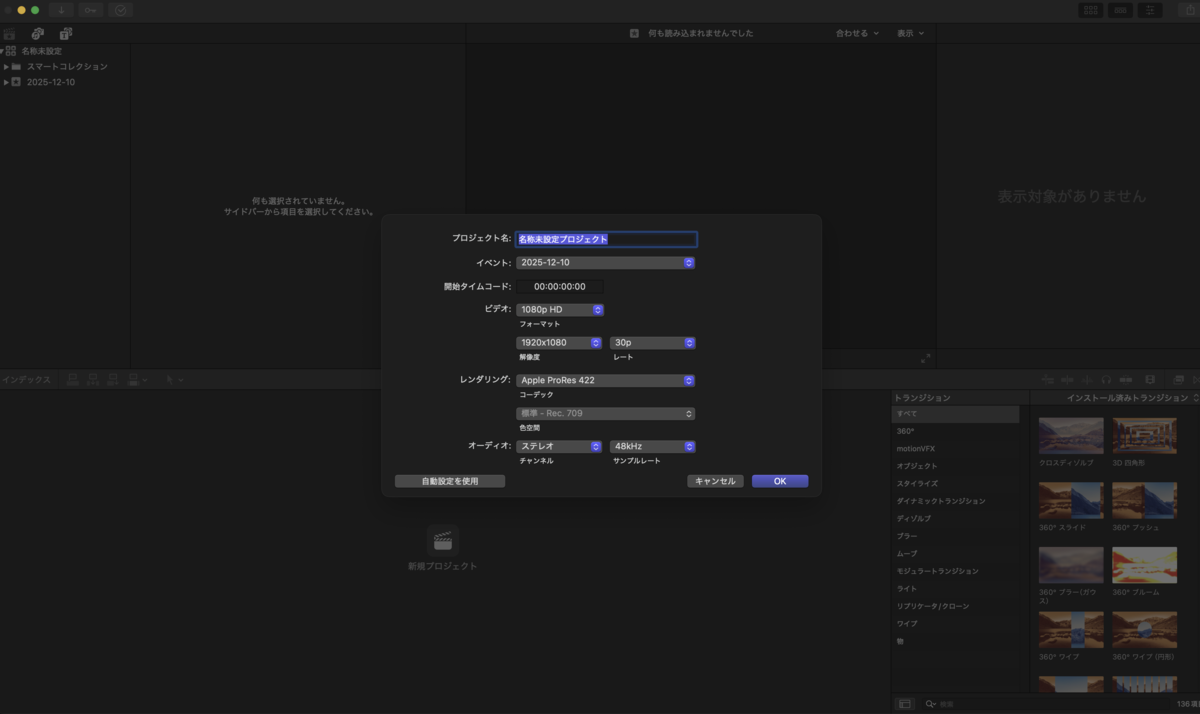This screenshot has height=714, width=1200.
Task: Show background tasks checkmark circle icon
Action: tap(121, 10)
